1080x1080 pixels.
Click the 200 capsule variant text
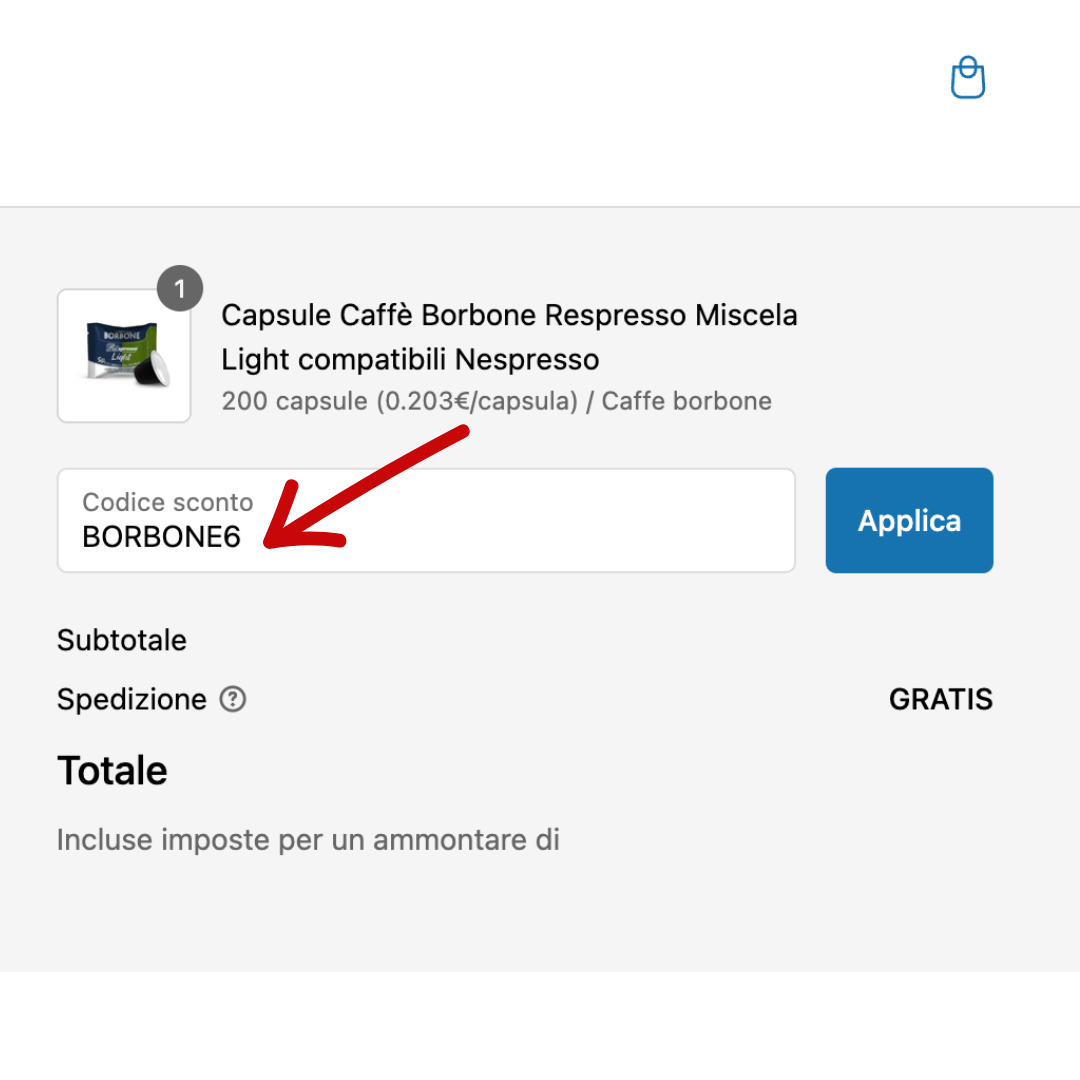(295, 402)
